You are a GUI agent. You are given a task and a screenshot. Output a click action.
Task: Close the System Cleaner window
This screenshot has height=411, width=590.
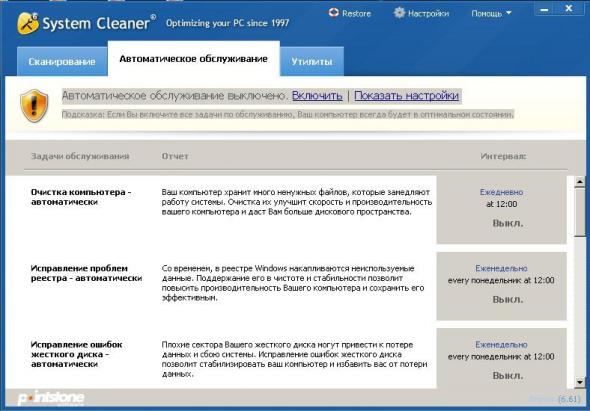pyautogui.click(x=569, y=8)
